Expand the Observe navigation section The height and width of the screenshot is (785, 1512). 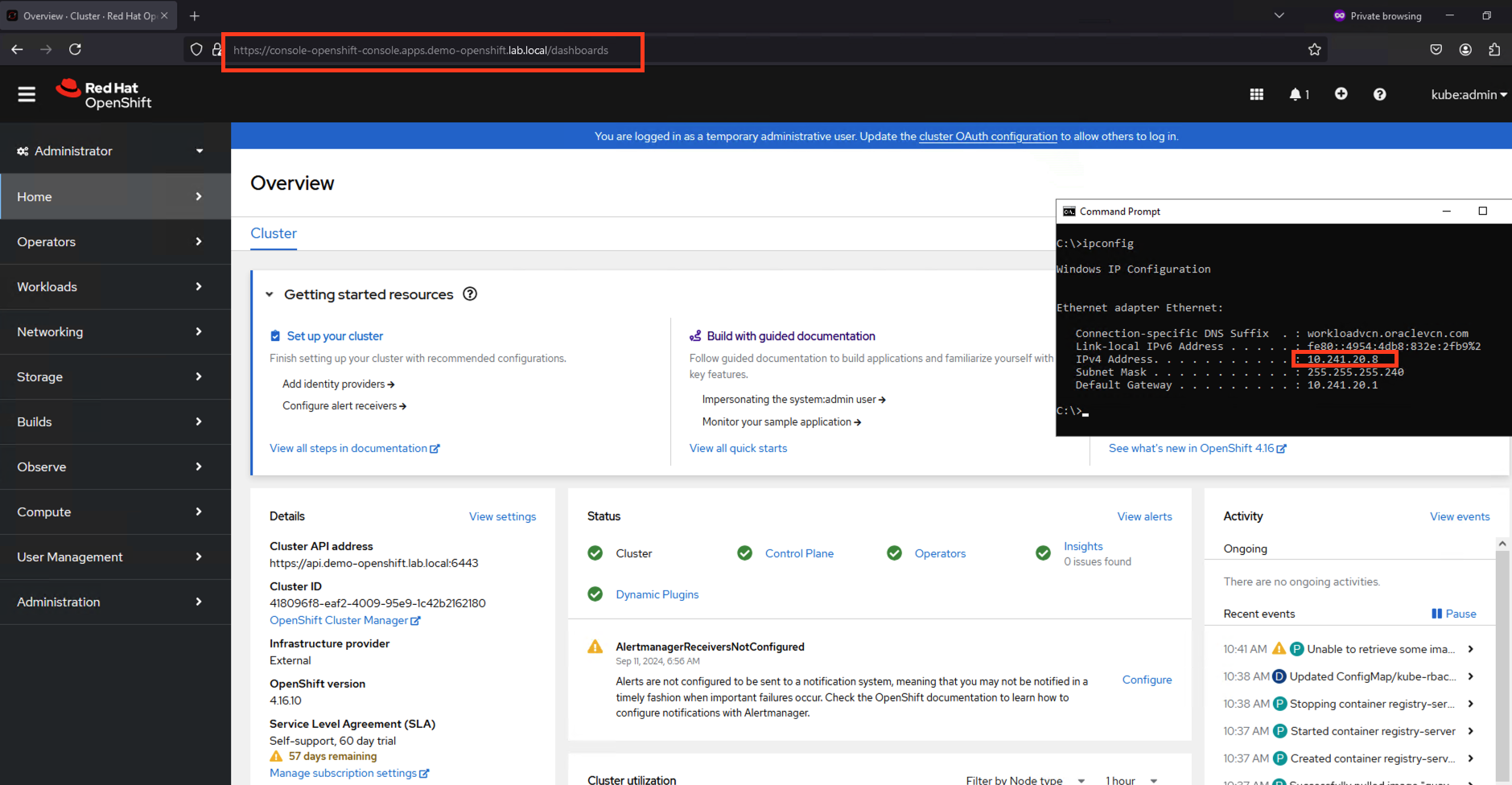tap(115, 466)
